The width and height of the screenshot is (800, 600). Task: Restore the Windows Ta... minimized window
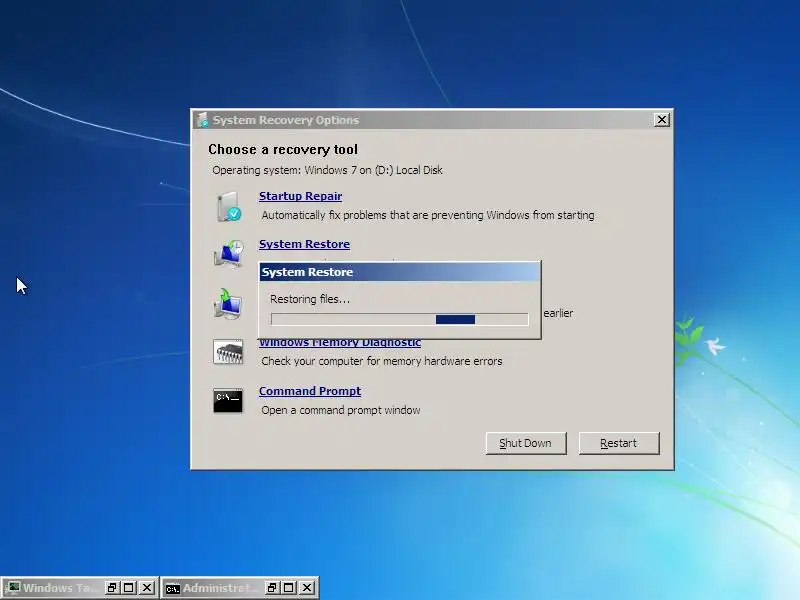112,588
